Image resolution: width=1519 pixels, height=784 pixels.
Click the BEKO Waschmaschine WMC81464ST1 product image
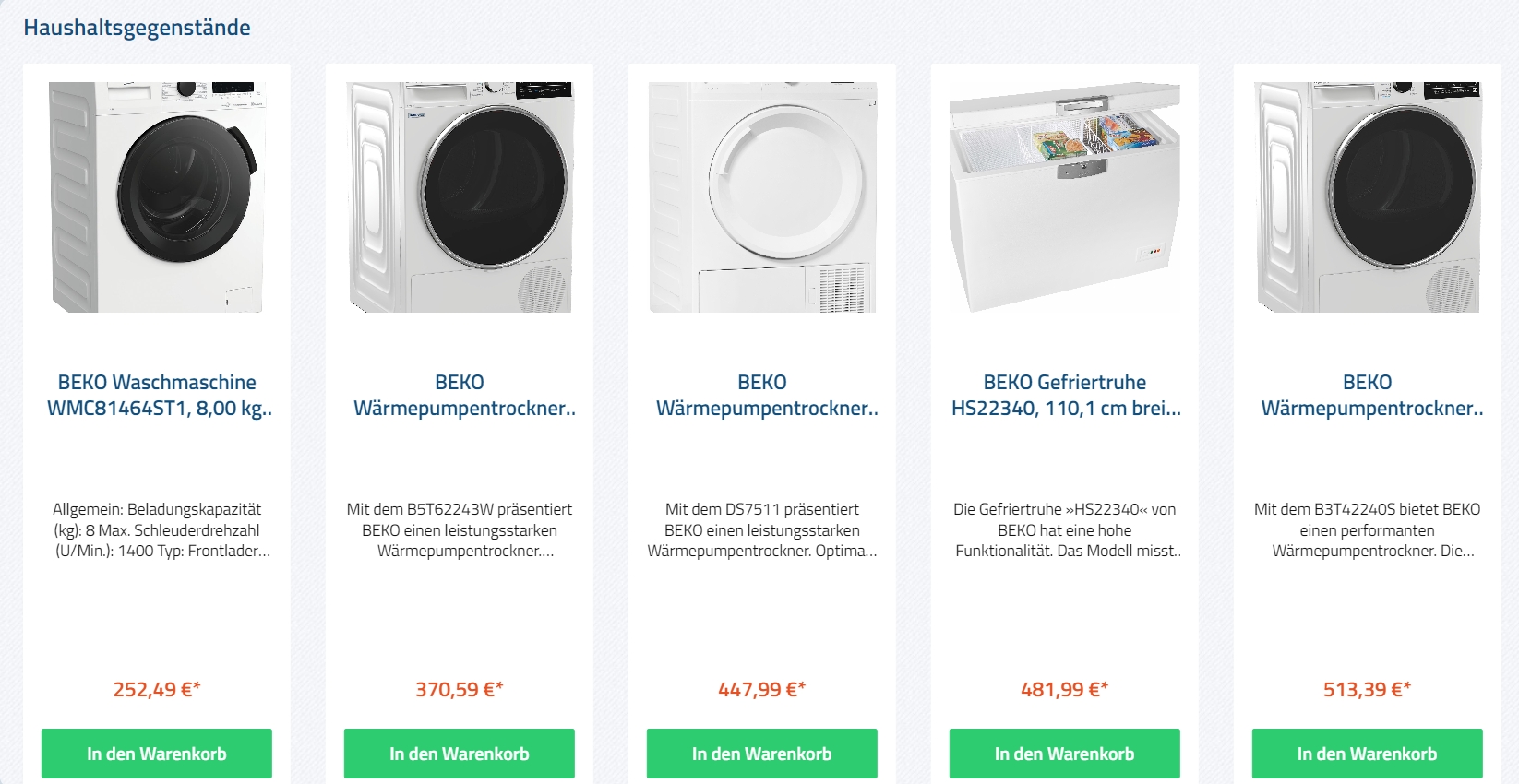click(x=157, y=197)
